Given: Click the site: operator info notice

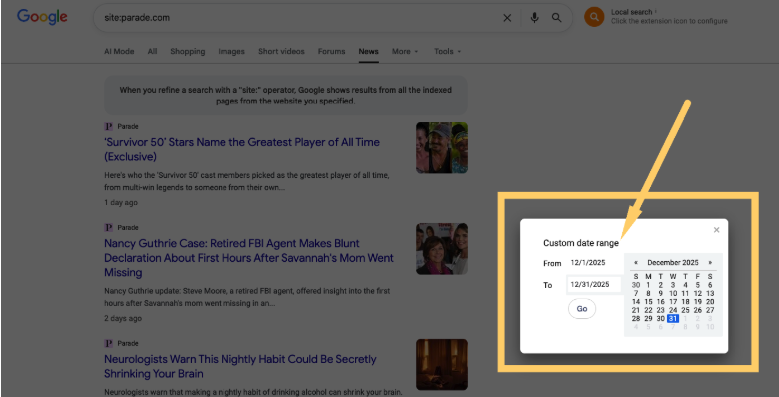Looking at the screenshot, I should point(286,95).
